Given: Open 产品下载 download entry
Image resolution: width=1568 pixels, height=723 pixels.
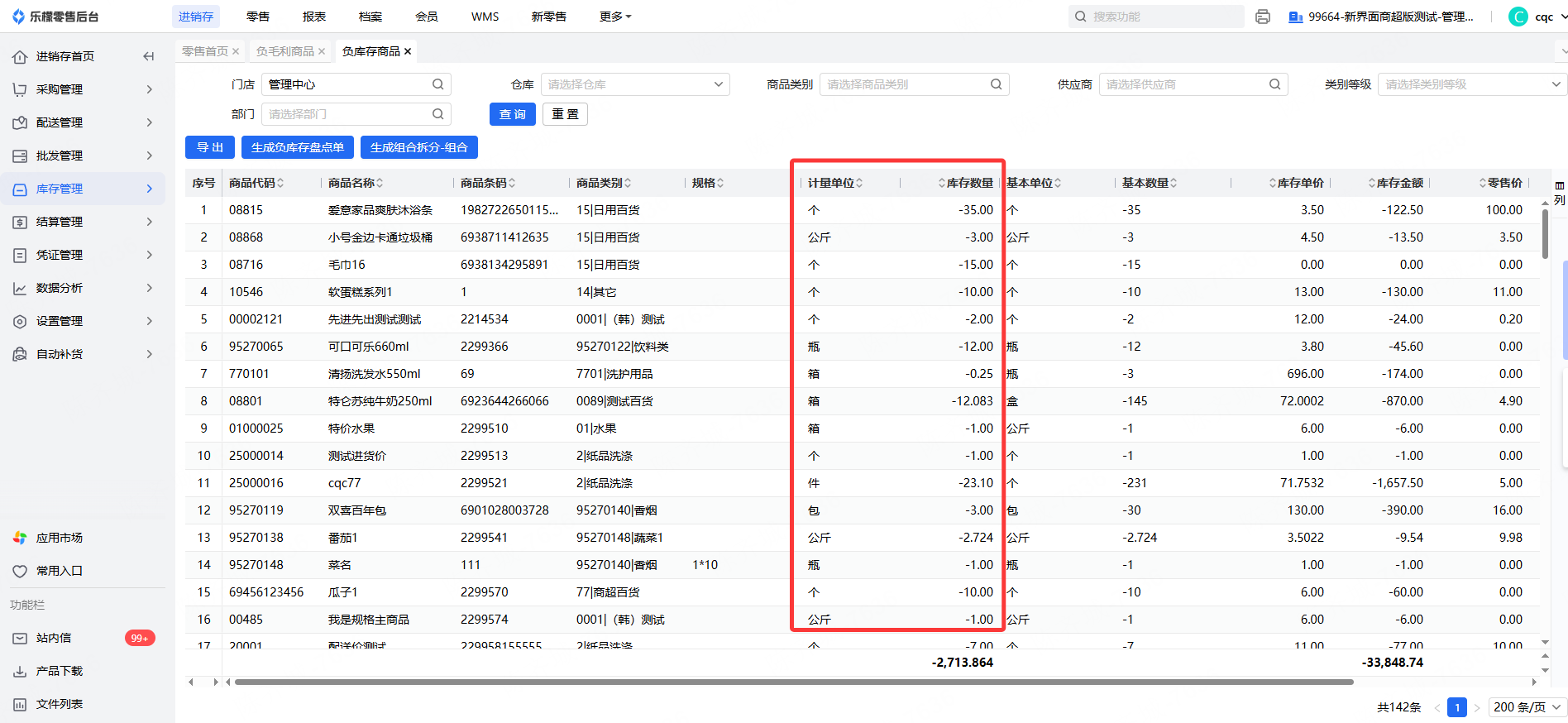Looking at the screenshot, I should (x=59, y=671).
